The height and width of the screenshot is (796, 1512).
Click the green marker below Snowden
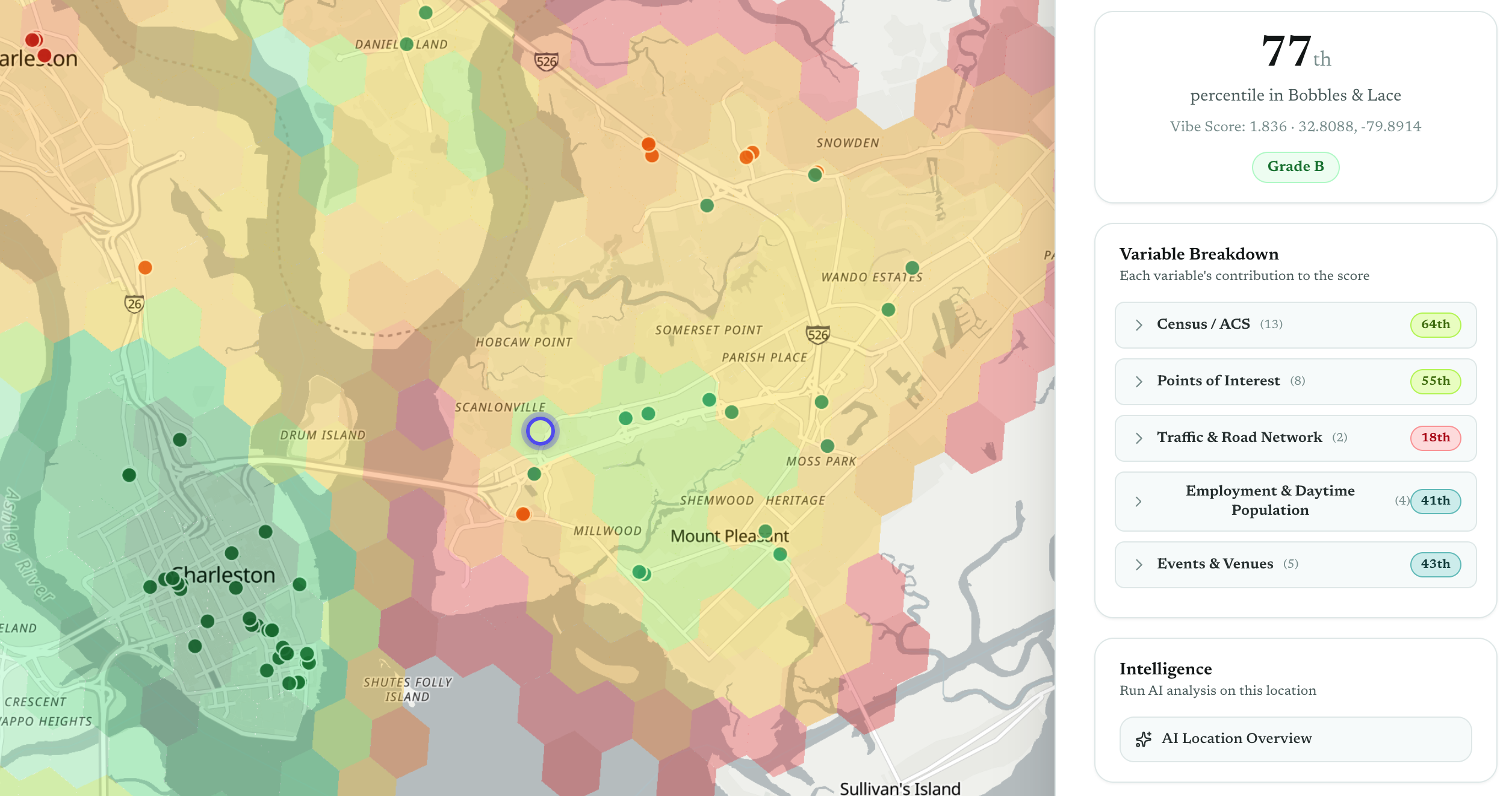click(x=815, y=175)
